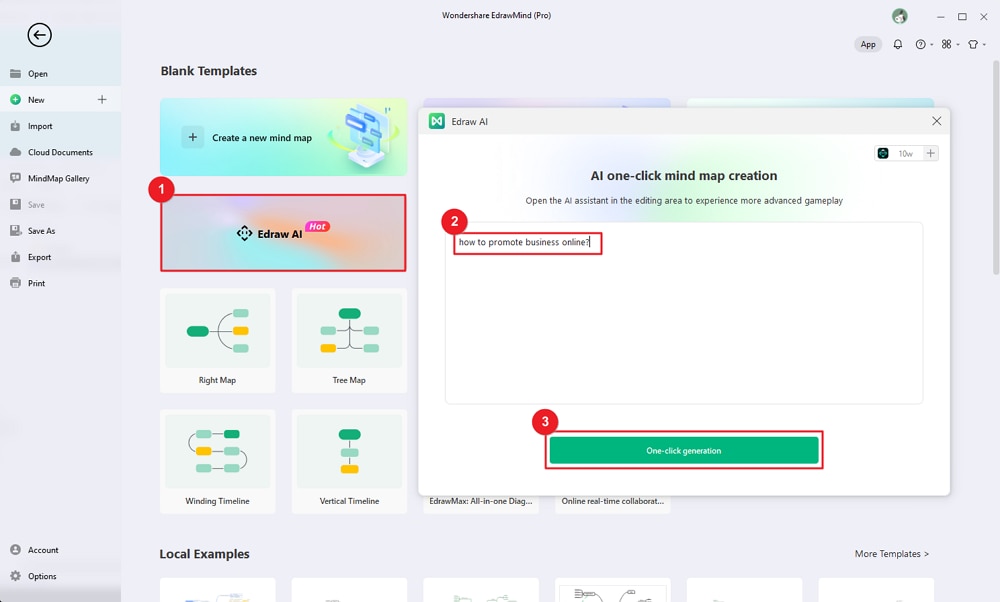Click the Edraw AI dialog logo icon
The height and width of the screenshot is (602, 1000).
(437, 121)
